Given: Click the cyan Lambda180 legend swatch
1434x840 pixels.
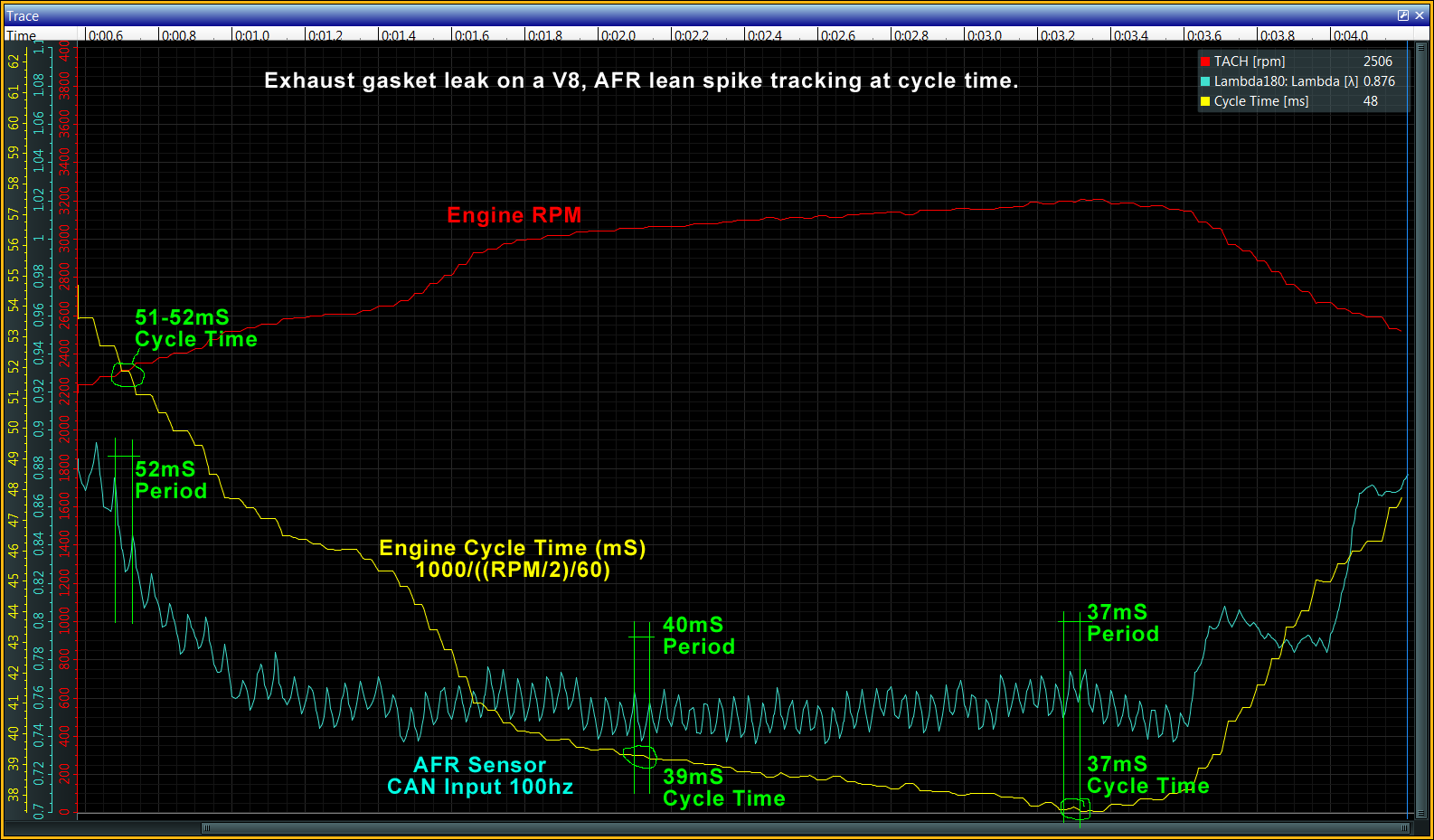Looking at the screenshot, I should click(1204, 81).
